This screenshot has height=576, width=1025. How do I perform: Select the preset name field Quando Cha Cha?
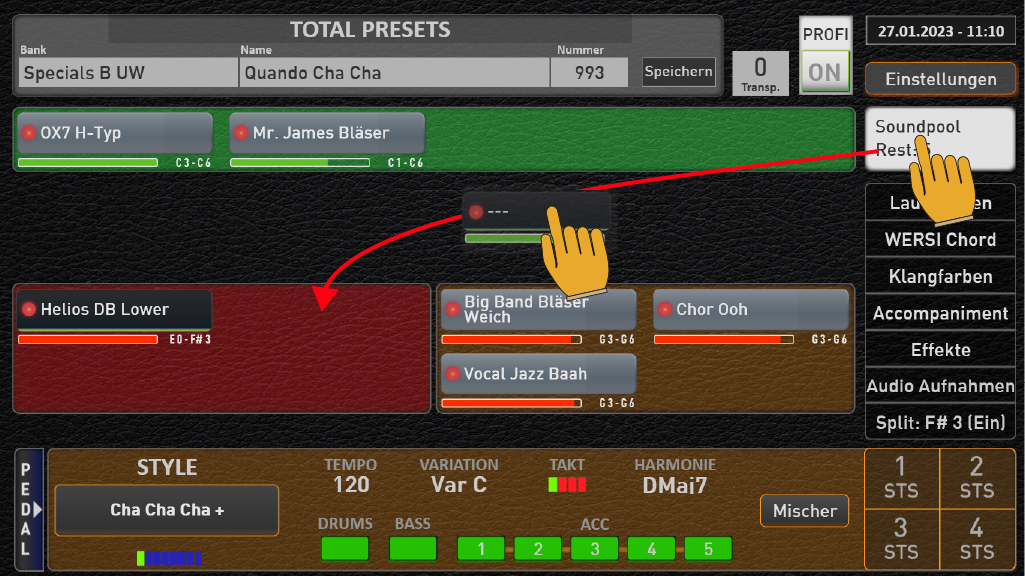point(395,73)
